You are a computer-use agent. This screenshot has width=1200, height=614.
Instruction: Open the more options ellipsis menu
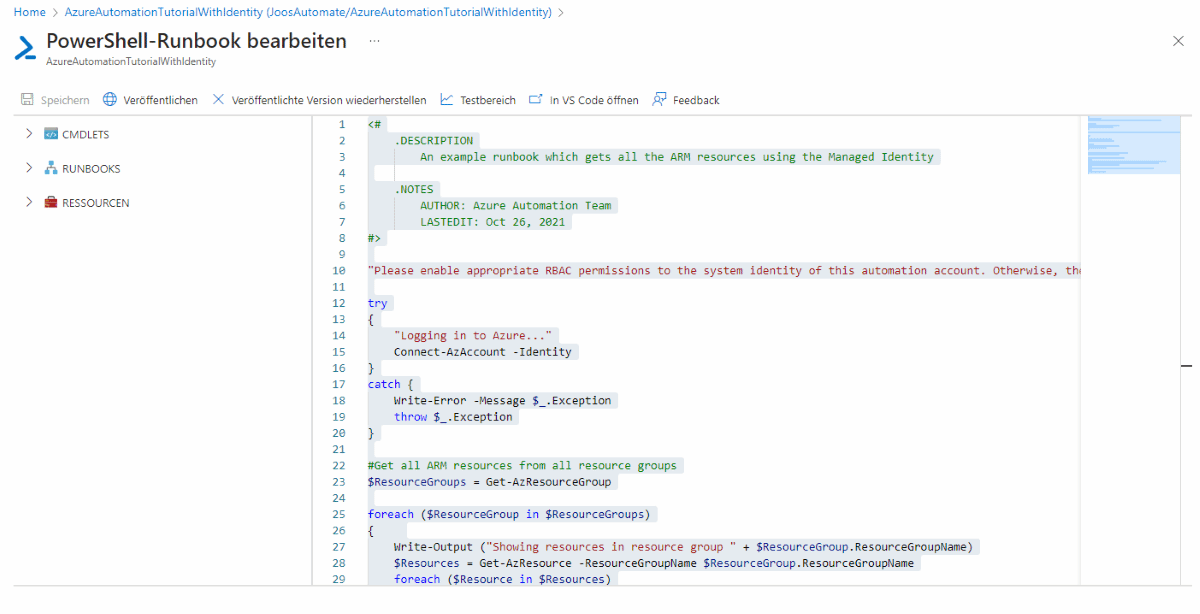tap(374, 41)
